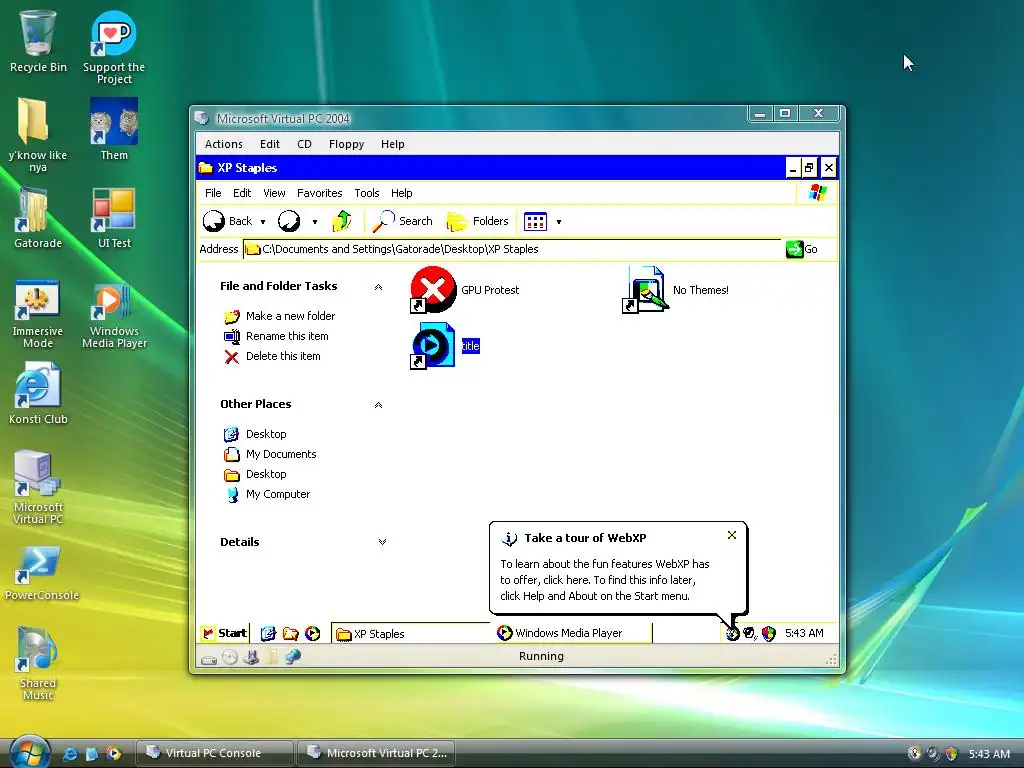Open Konsti Club Internet shortcut
Viewport: 1024px width, 768px height.
[x=37, y=394]
